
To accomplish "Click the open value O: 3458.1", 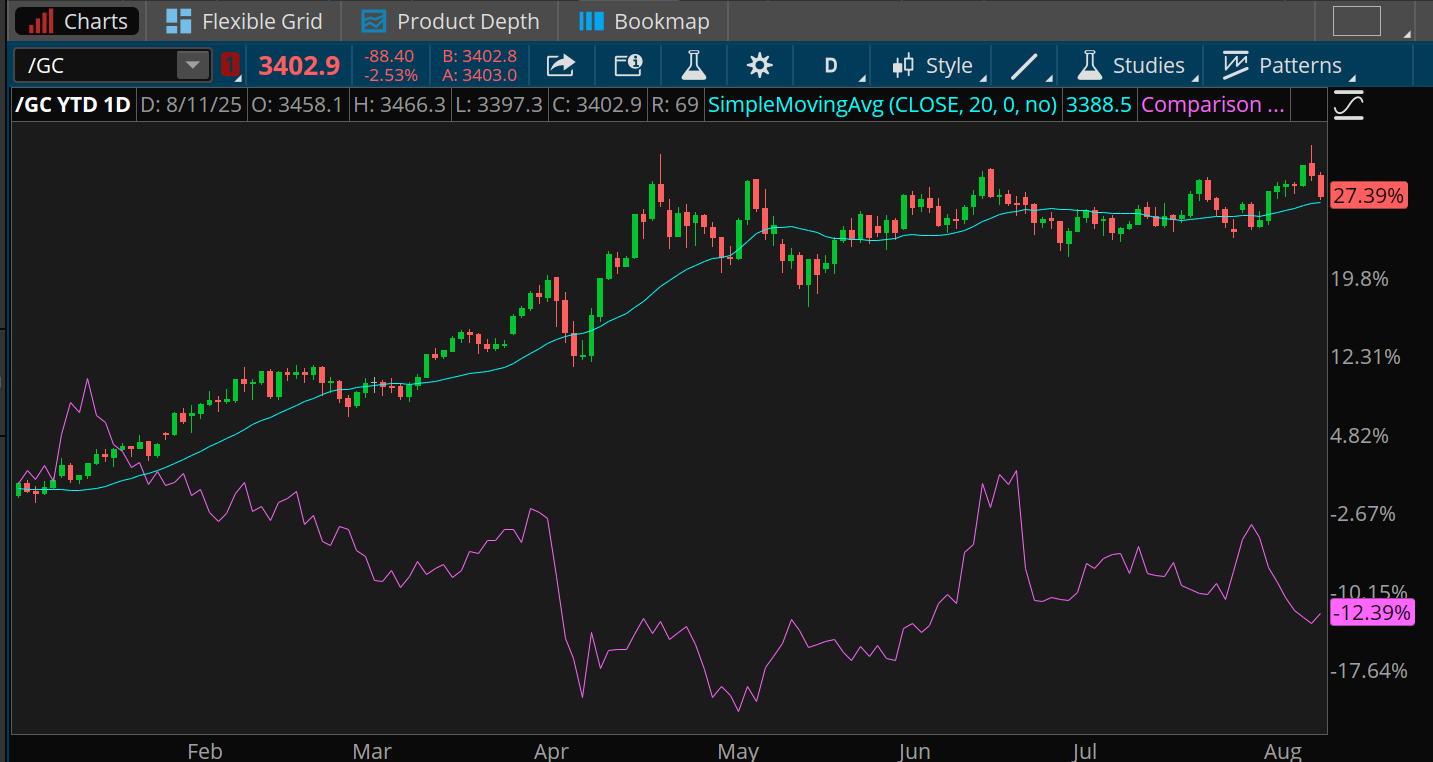I will click(x=296, y=104).
